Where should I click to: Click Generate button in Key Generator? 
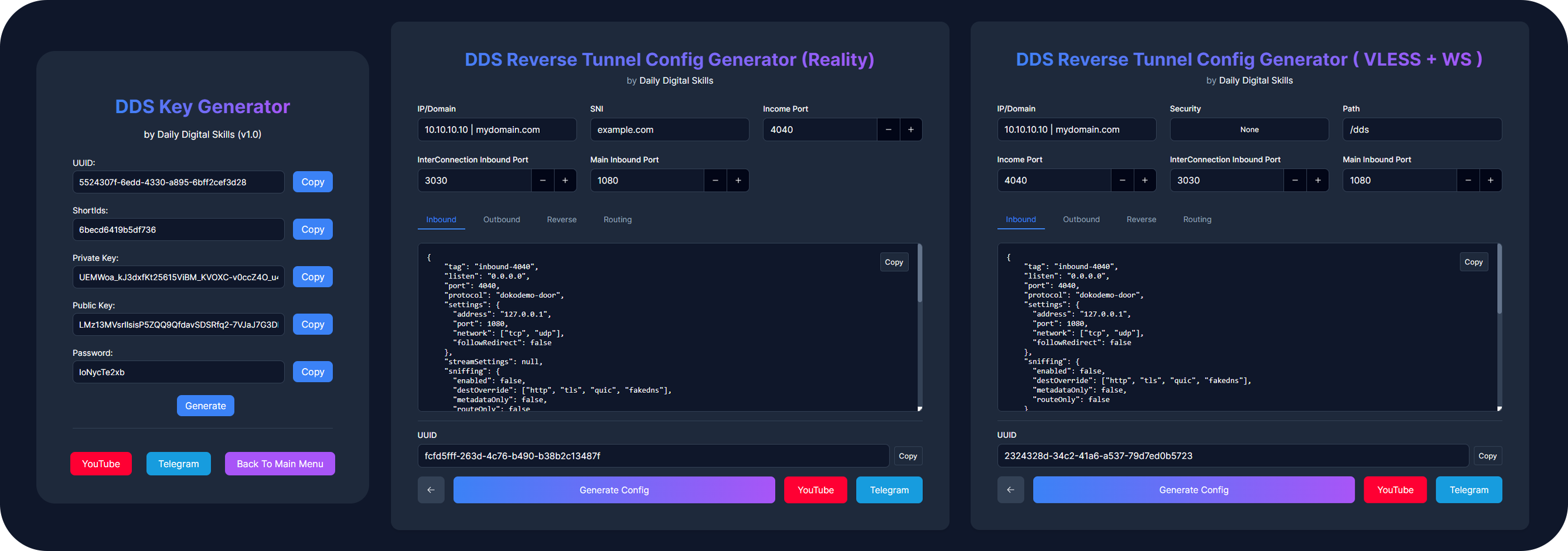click(205, 406)
